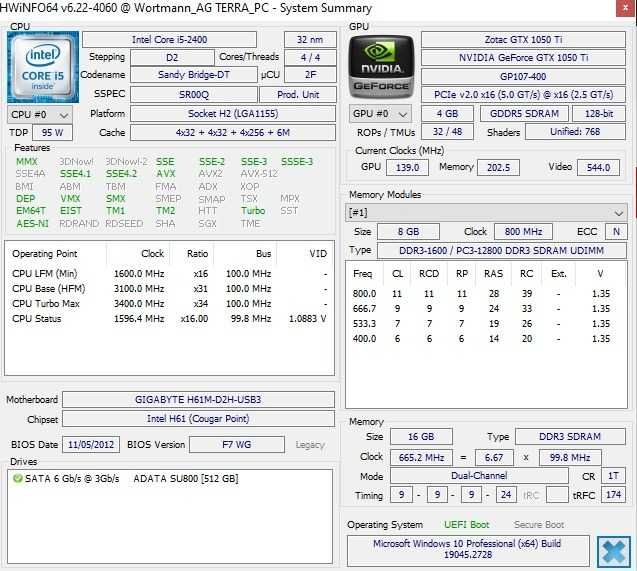This screenshot has width=637, height=571.
Task: Click the total memory size 16 GB field
Action: (421, 437)
